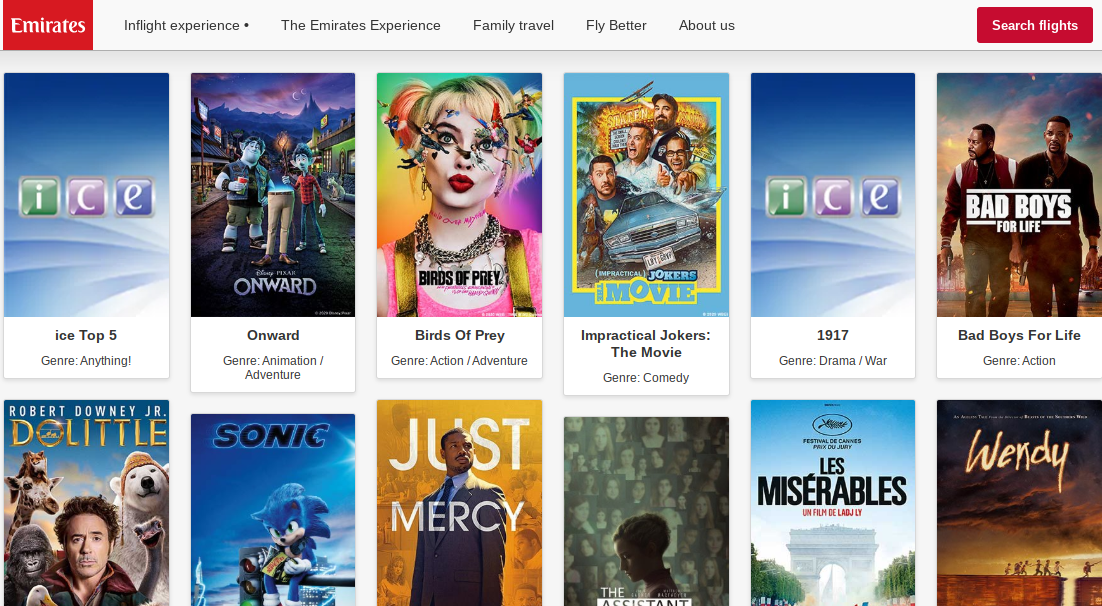The height and width of the screenshot is (606, 1102).
Task: Click the 'Genre: Action' text under Bad Boys
Action: pos(1019,361)
